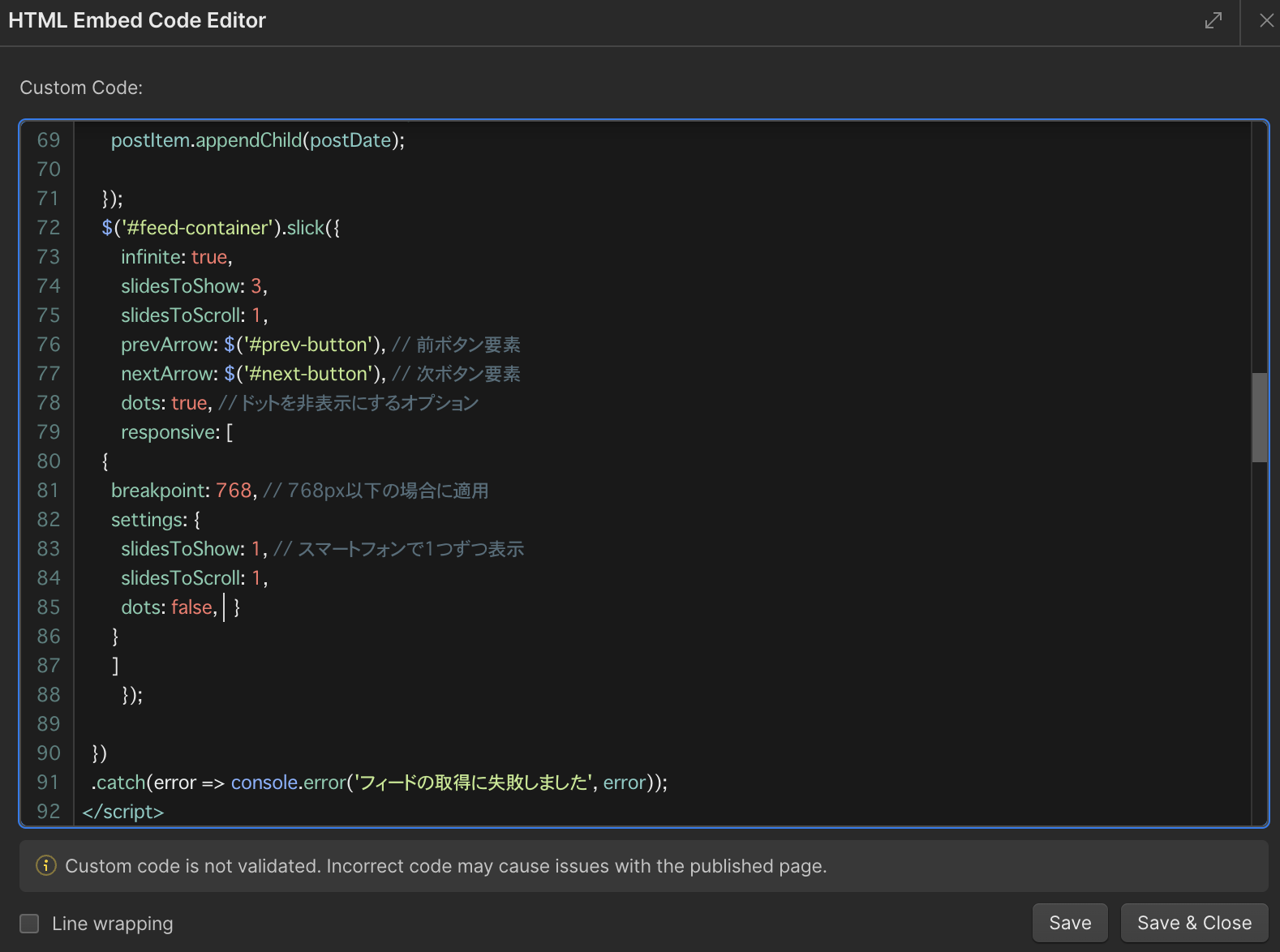Close the HTML Embed Code Editor
The height and width of the screenshot is (952, 1280).
1266,20
